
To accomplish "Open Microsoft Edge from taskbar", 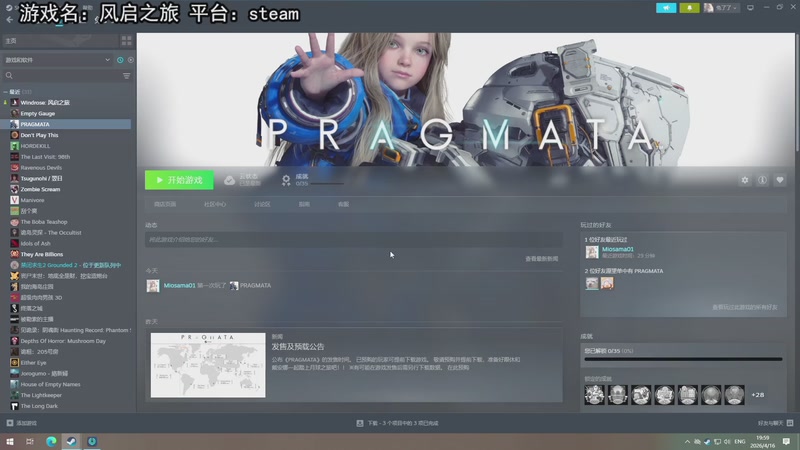I will (51, 441).
